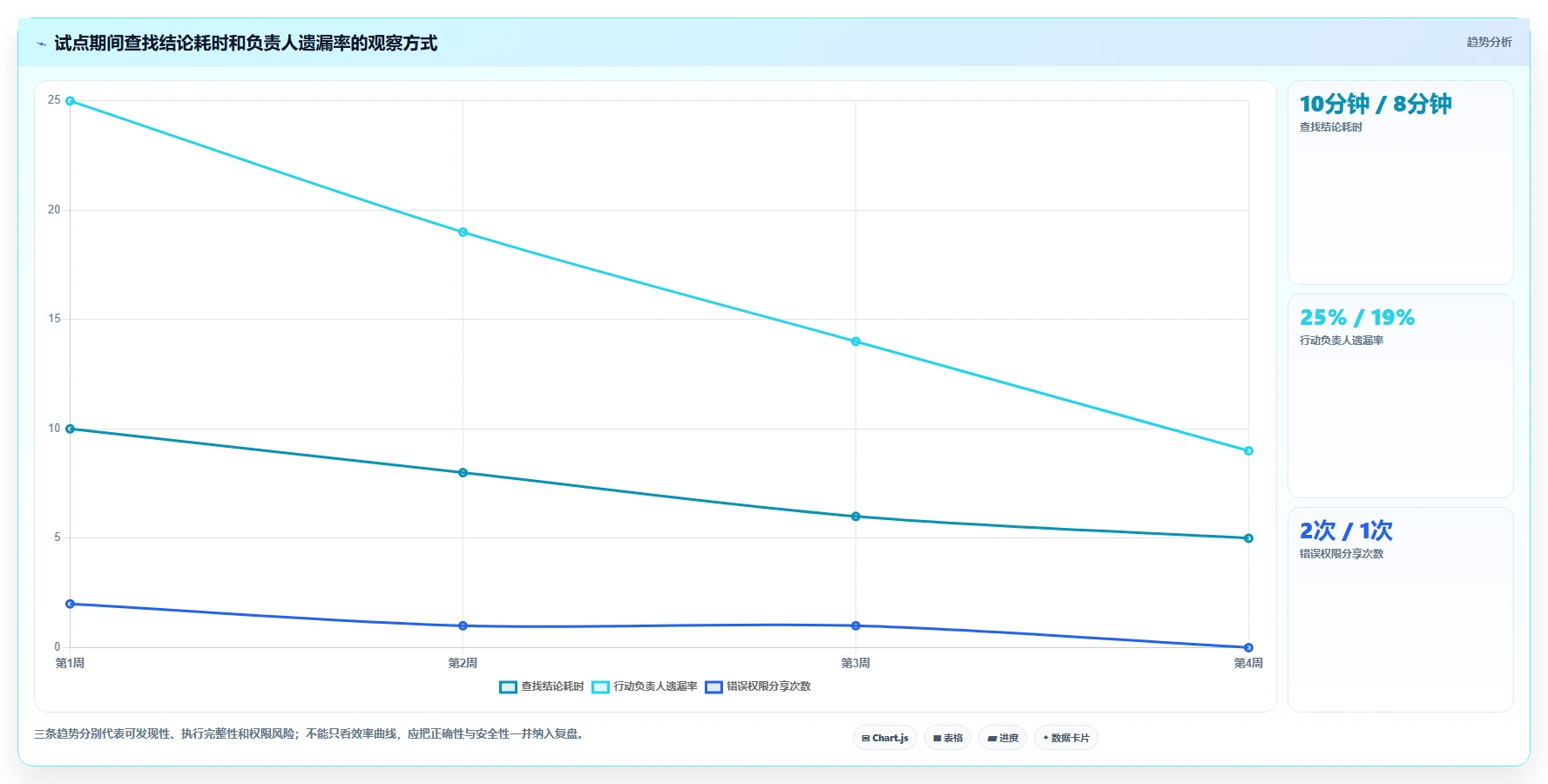This screenshot has width=1548, height=784.
Task: Click the 第4周 point at 9 on the 遗漏率 line
Action: [x=1248, y=451]
